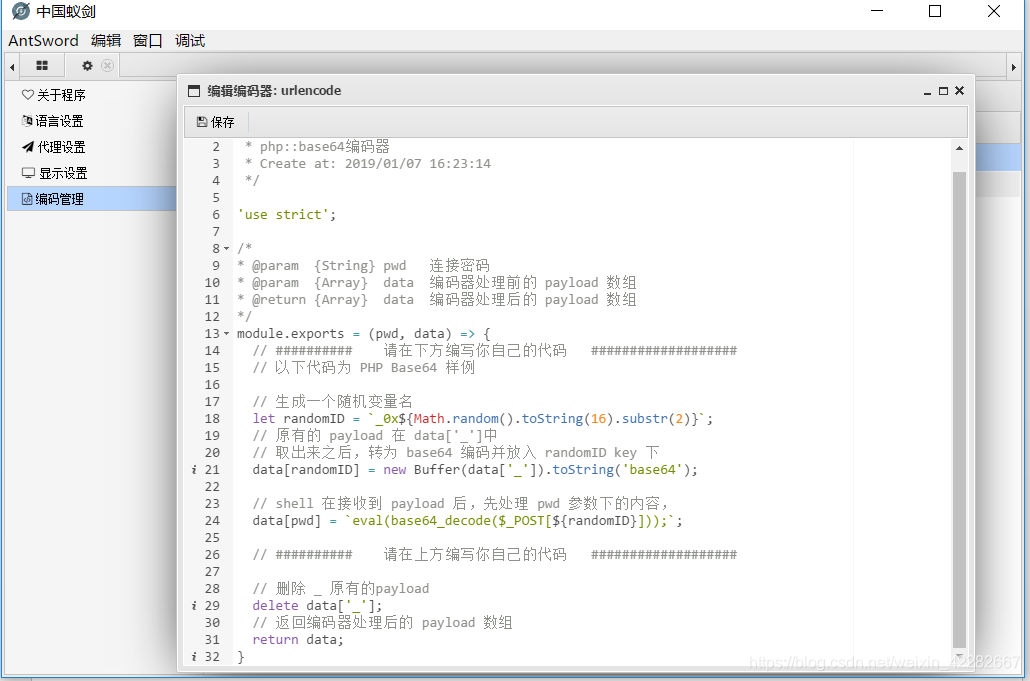This screenshot has width=1030, height=681.
Task: Maximize the urlencode editor dialog
Action: 943,91
